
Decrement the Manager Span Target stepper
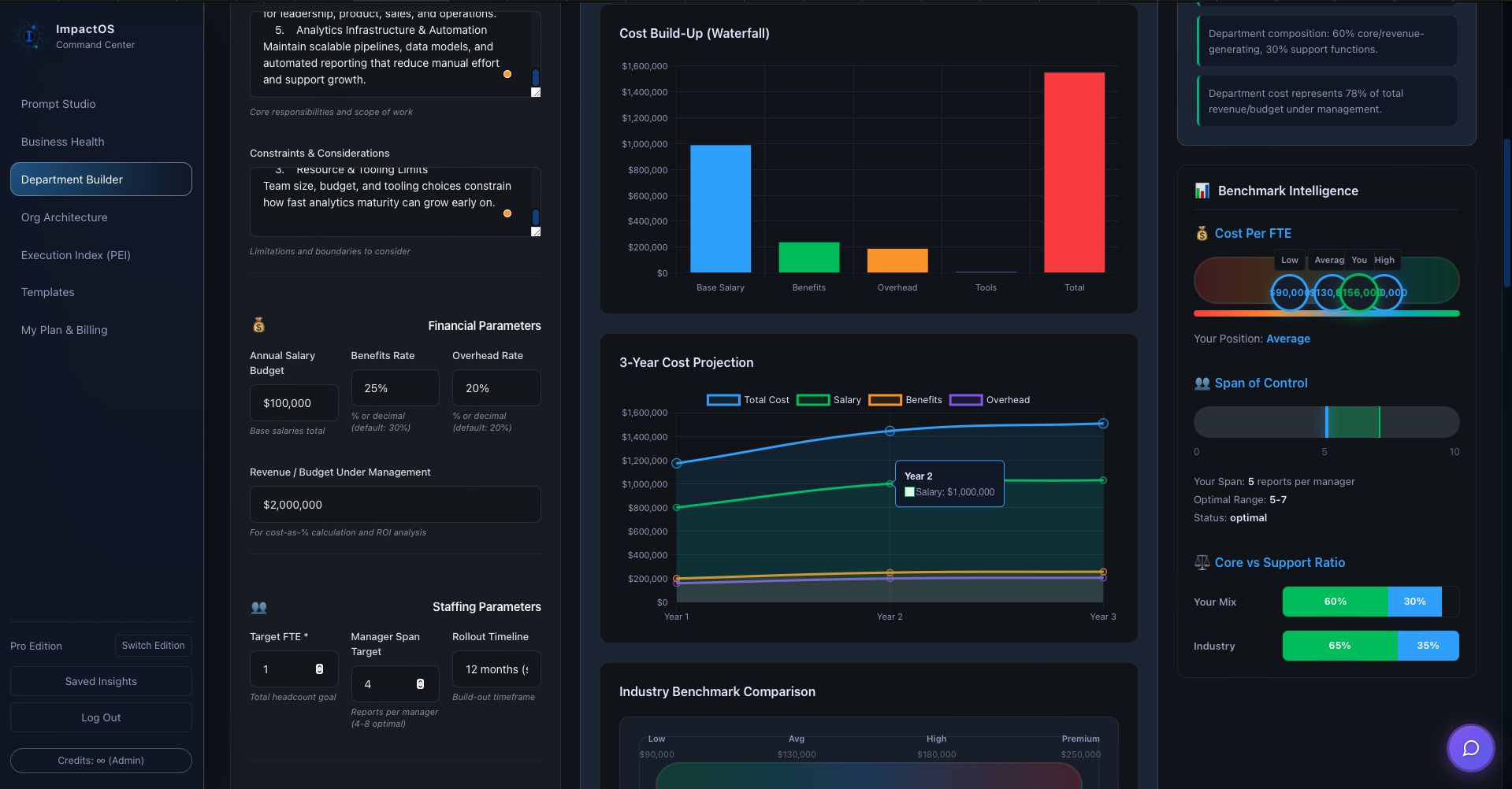pos(418,687)
